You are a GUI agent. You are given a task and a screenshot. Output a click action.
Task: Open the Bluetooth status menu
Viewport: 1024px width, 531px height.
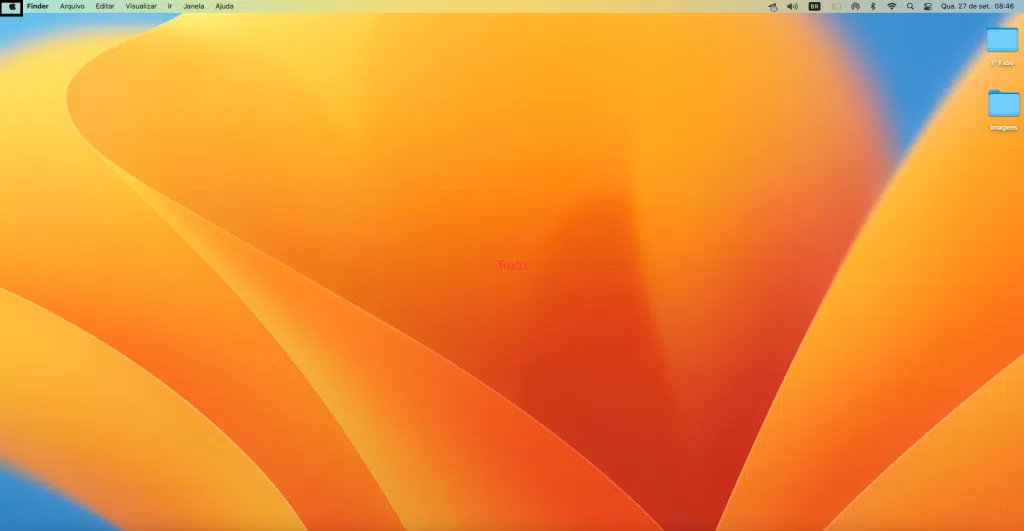873,7
